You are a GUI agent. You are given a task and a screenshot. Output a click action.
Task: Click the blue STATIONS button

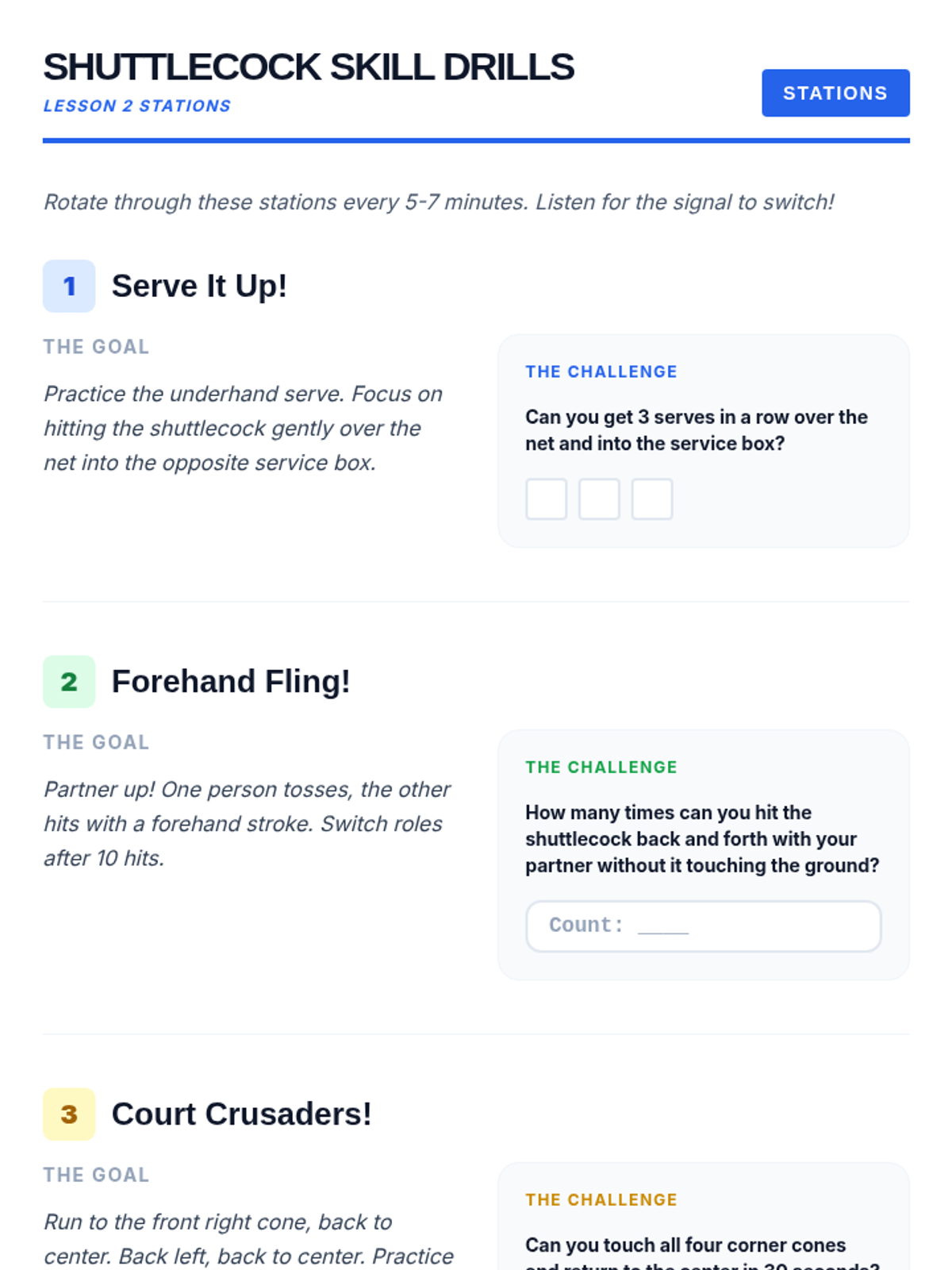pos(835,93)
